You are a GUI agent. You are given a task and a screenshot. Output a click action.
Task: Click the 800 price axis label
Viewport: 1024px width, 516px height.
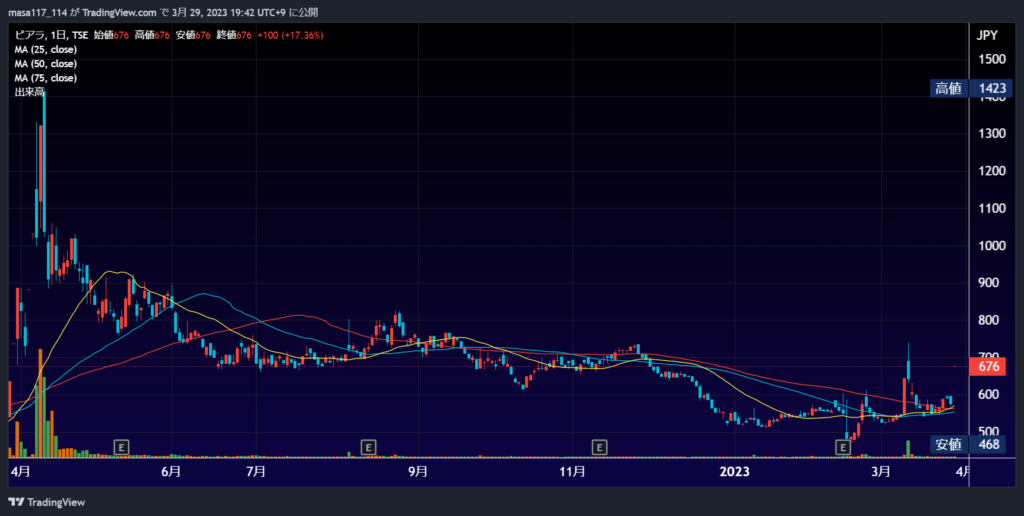(x=989, y=320)
